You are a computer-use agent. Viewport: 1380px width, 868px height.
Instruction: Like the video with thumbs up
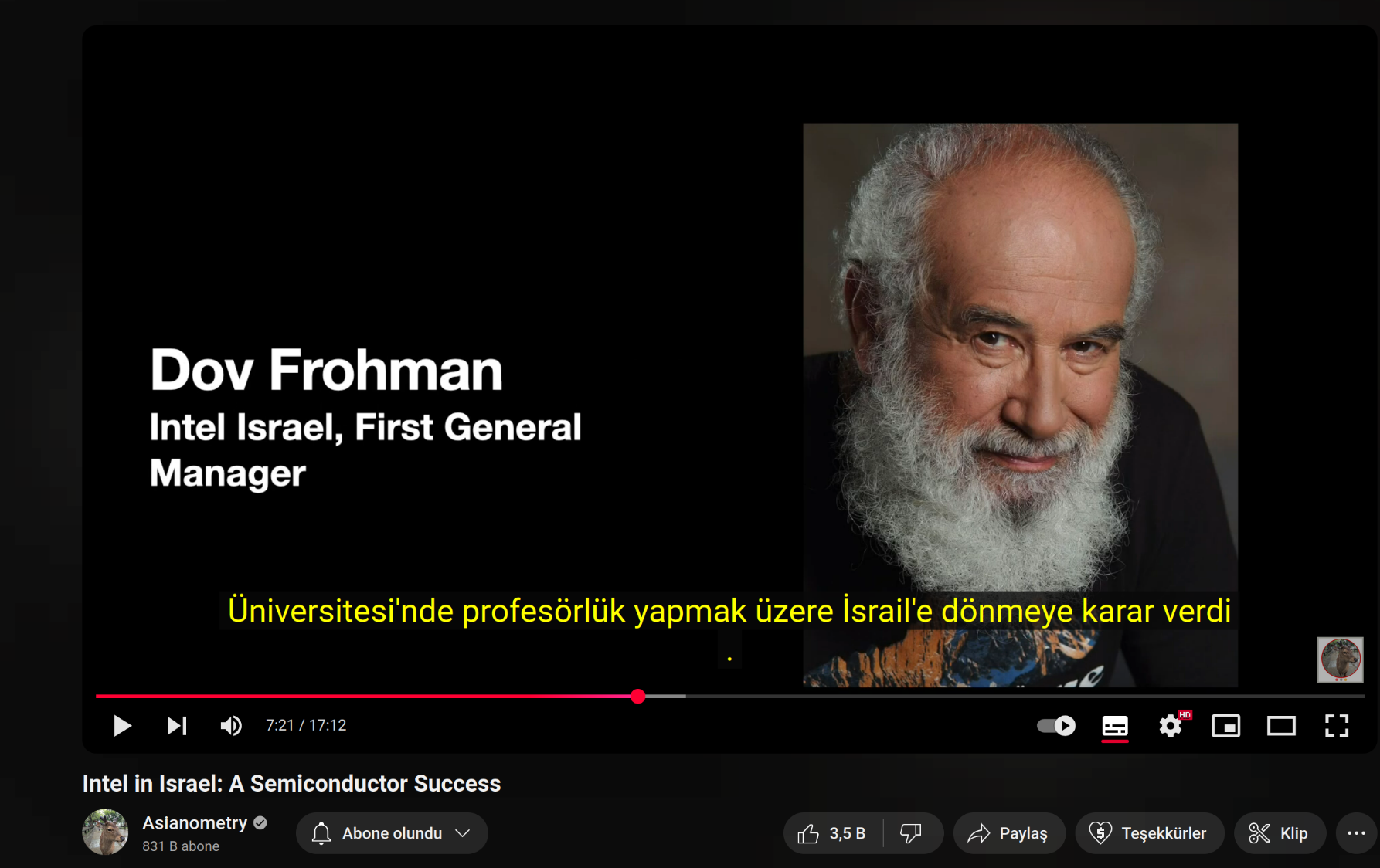(x=833, y=833)
